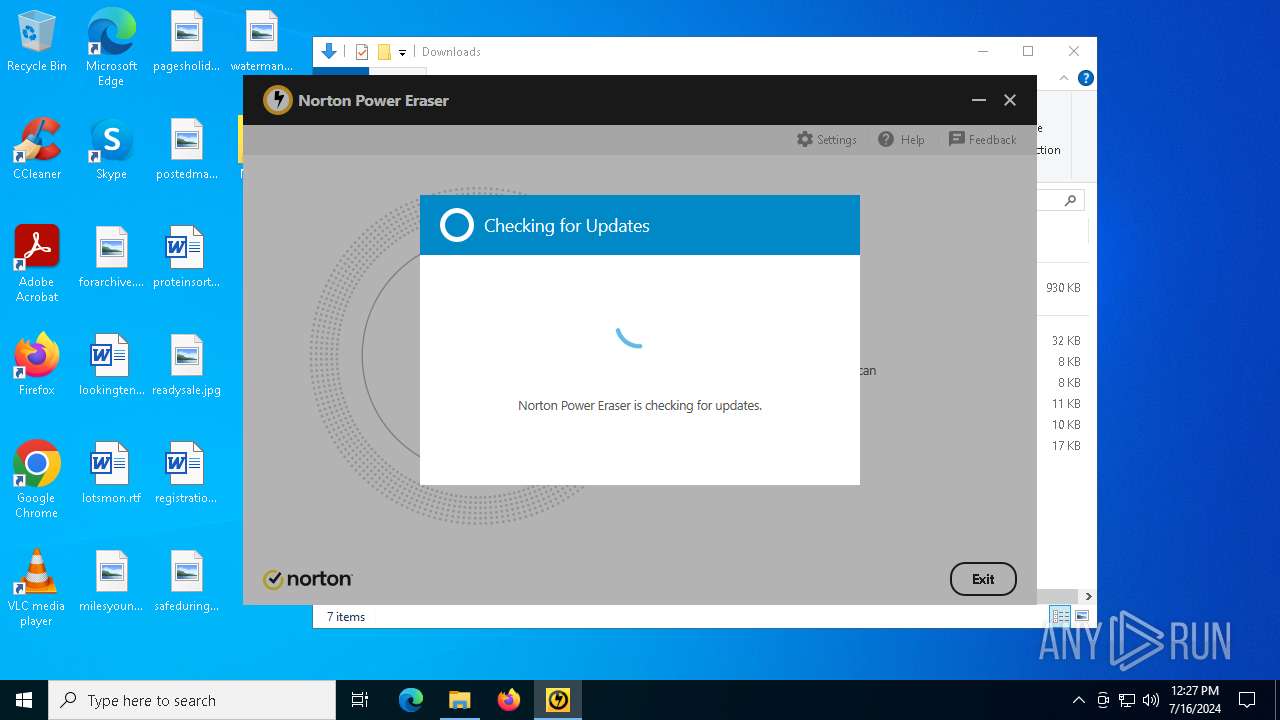Click the Exit button in Norton Power Eraser
Viewport: 1280px width, 720px height.
coord(983,579)
